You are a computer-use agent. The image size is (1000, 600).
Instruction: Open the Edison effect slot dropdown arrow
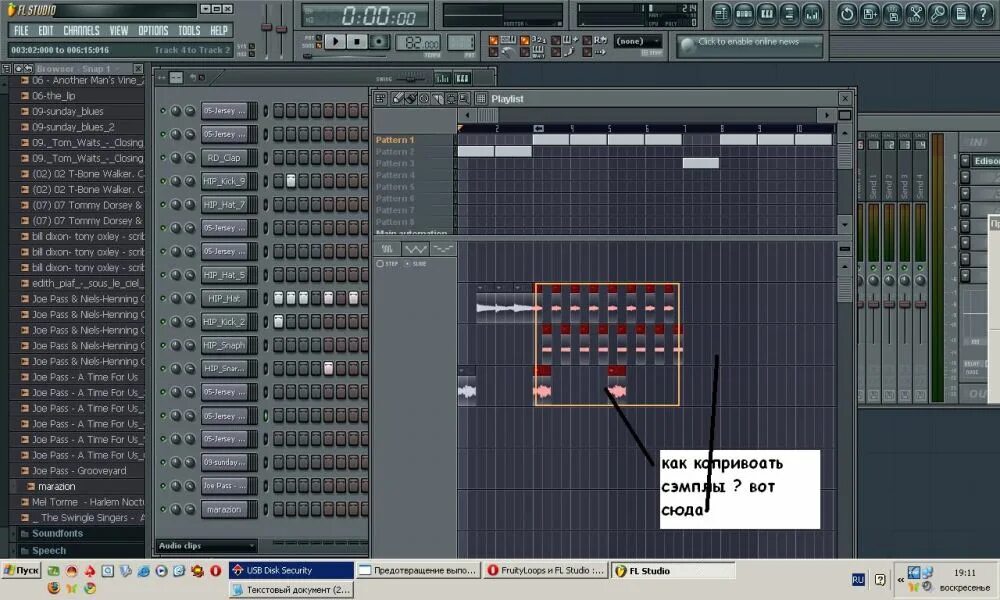point(965,161)
